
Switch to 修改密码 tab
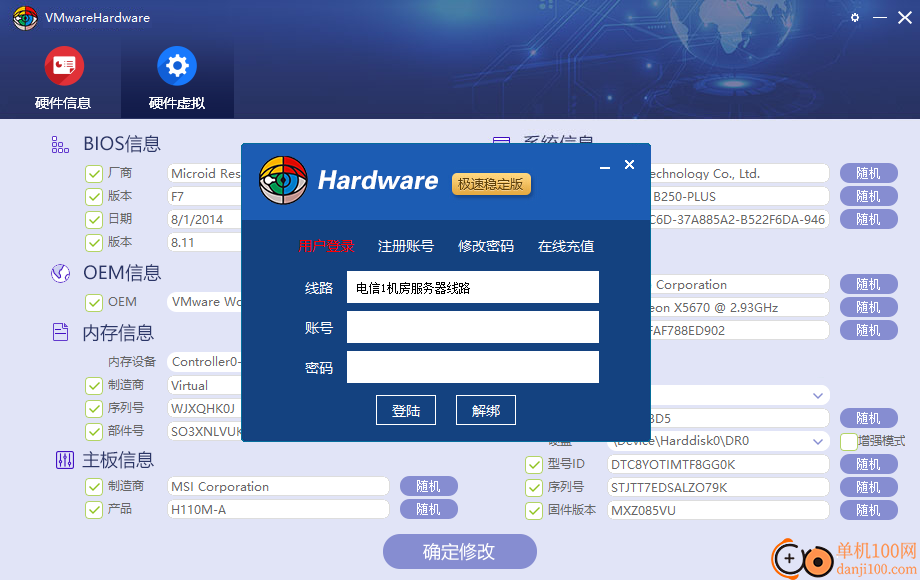click(486, 246)
